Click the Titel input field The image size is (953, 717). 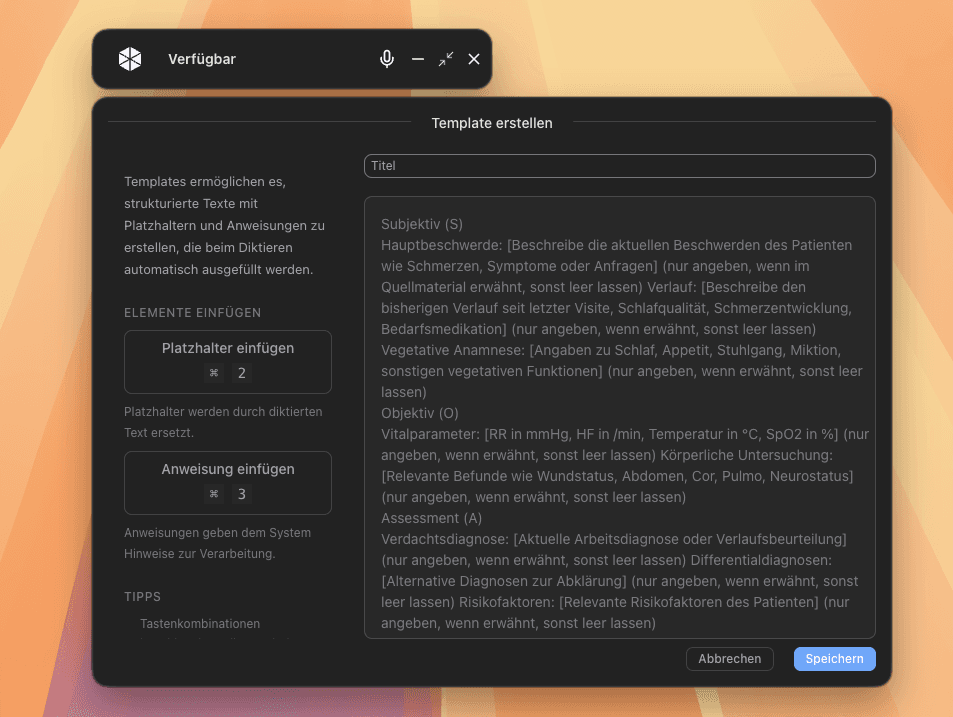[619, 166]
